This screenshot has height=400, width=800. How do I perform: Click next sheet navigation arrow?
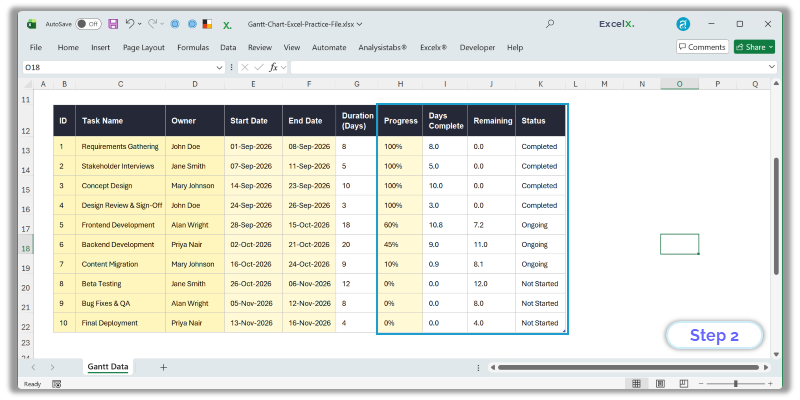coord(52,367)
